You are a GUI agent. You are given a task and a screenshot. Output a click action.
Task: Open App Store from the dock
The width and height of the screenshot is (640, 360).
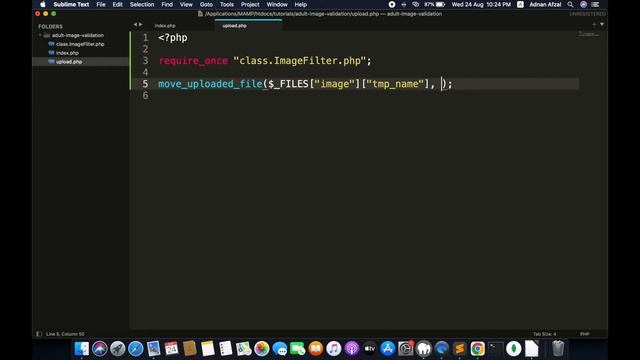387,349
